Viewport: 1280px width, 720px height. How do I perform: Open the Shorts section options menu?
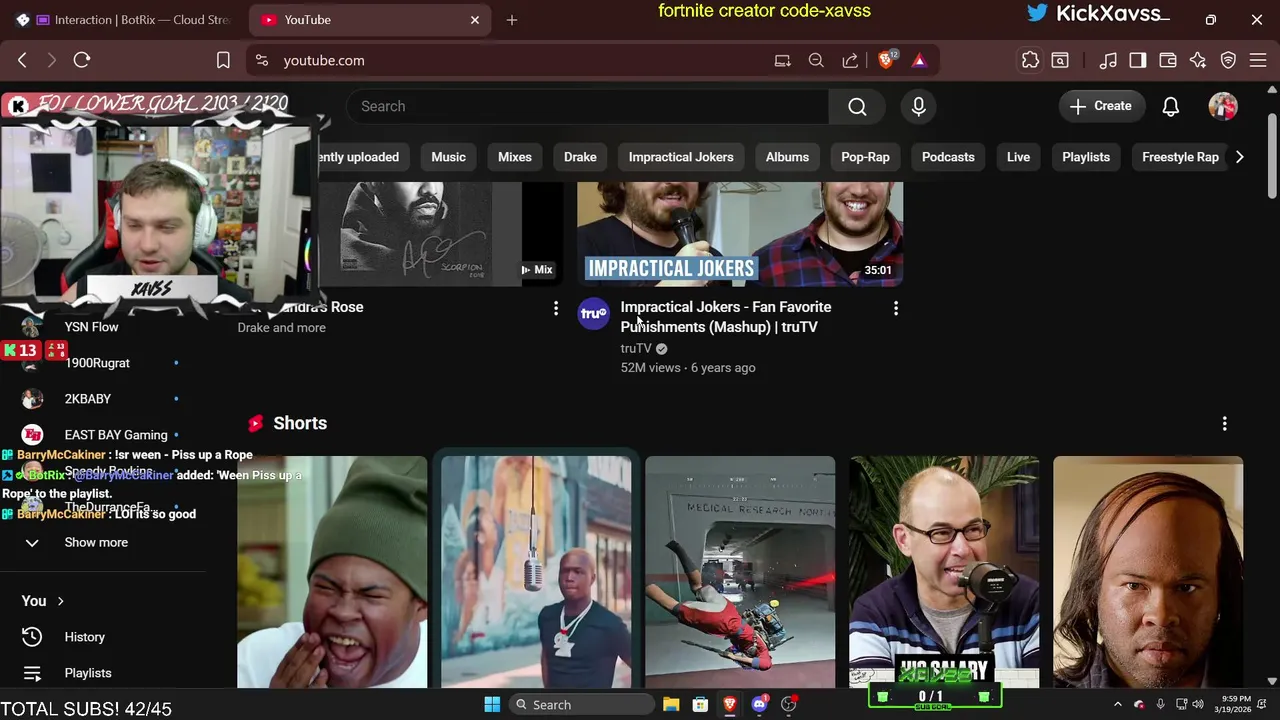1224,424
